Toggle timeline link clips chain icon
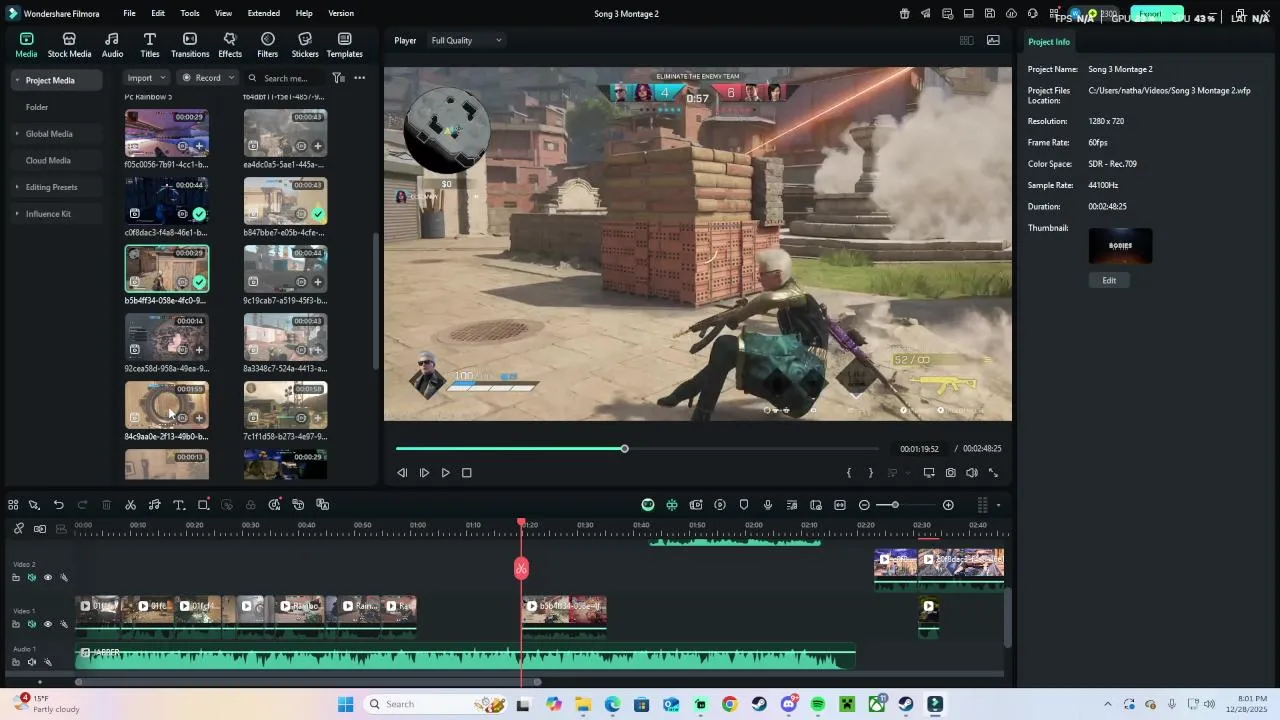 tap(18, 528)
